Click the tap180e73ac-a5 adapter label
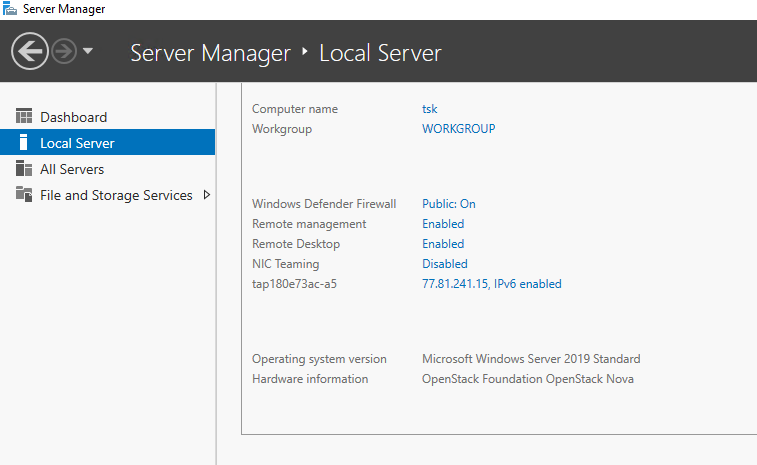This screenshot has height=465, width=757. [x=294, y=284]
